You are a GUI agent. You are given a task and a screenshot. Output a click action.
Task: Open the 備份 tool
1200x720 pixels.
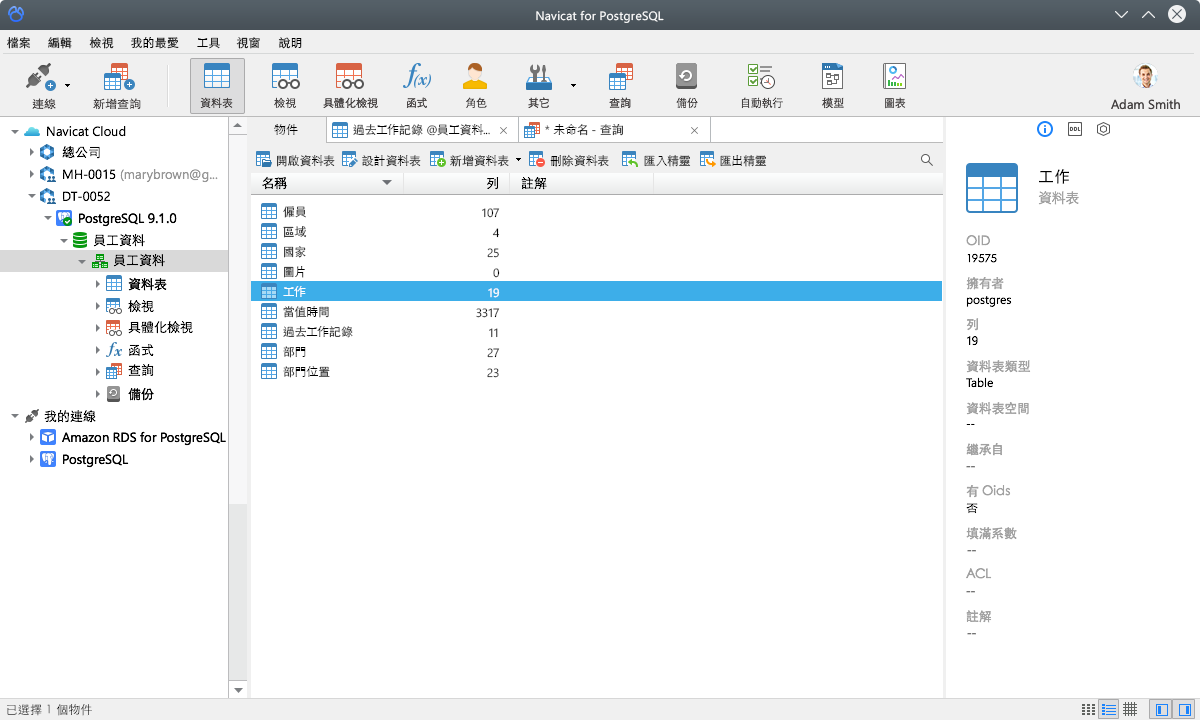click(686, 84)
